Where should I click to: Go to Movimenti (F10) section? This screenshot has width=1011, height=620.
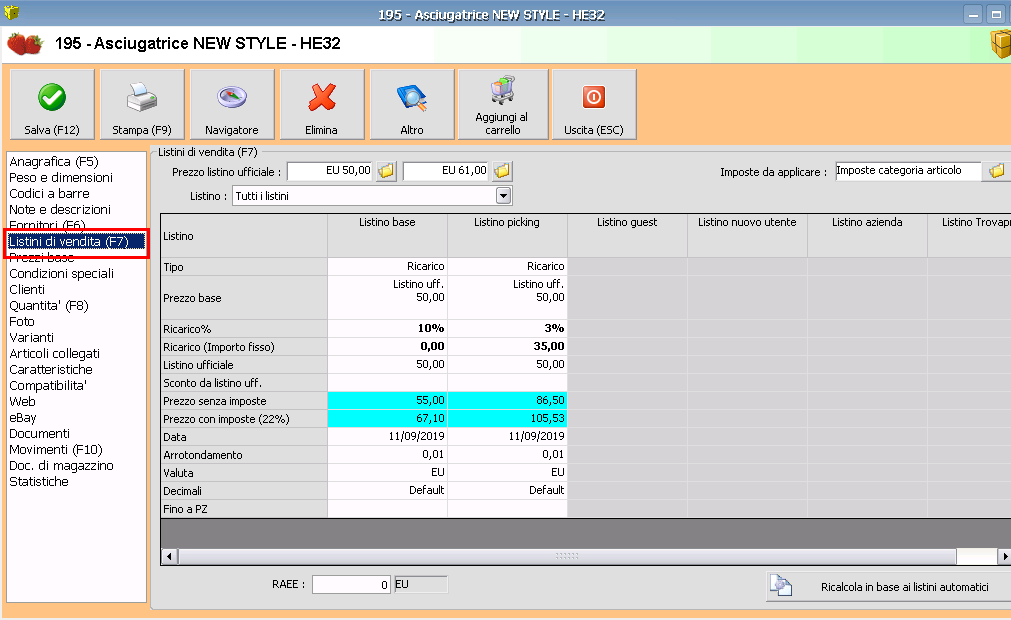[56, 449]
